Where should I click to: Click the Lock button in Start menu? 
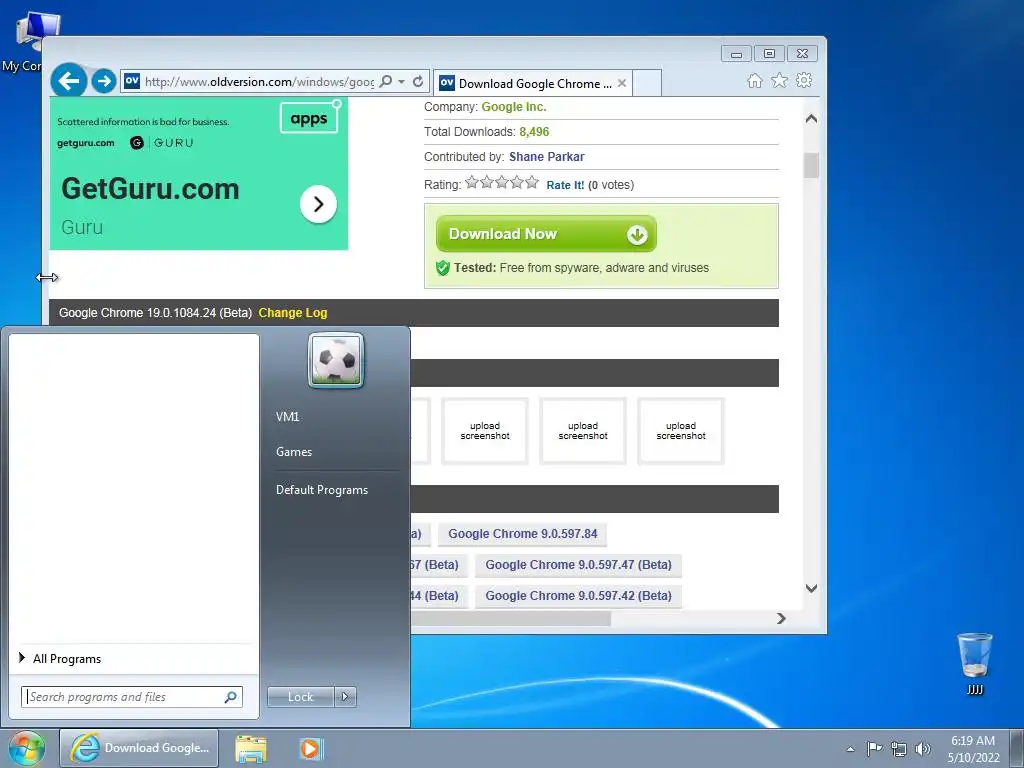(x=300, y=697)
